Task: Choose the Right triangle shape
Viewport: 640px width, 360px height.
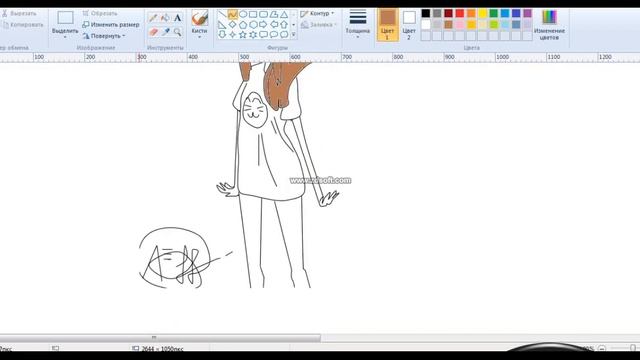Action: pyautogui.click(x=222, y=24)
